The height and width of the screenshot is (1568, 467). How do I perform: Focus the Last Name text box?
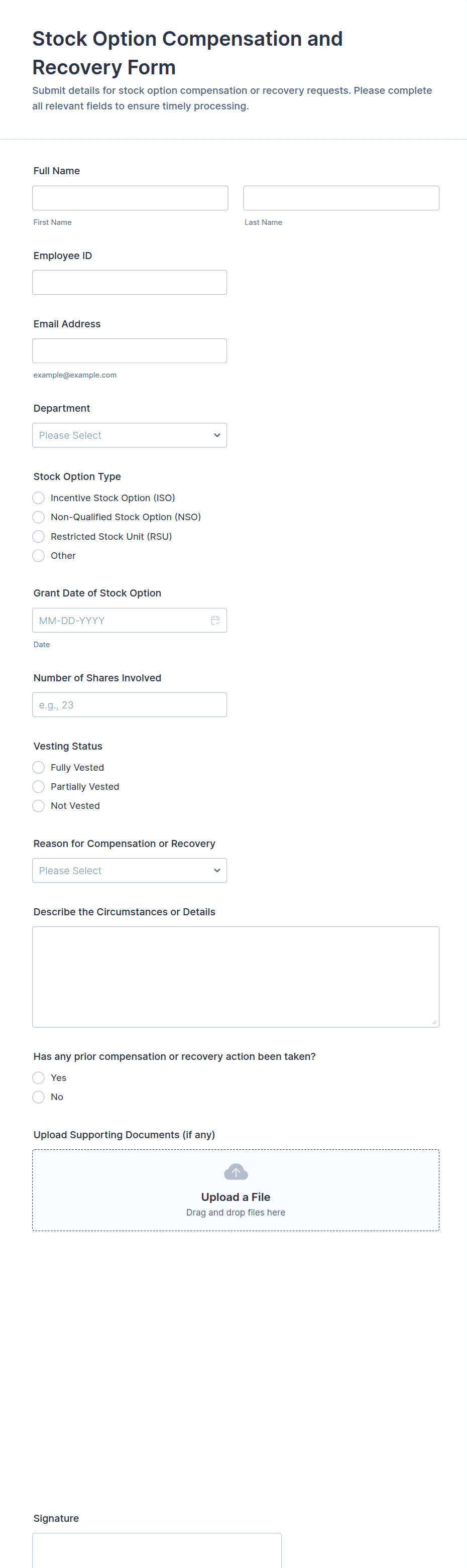(x=341, y=198)
